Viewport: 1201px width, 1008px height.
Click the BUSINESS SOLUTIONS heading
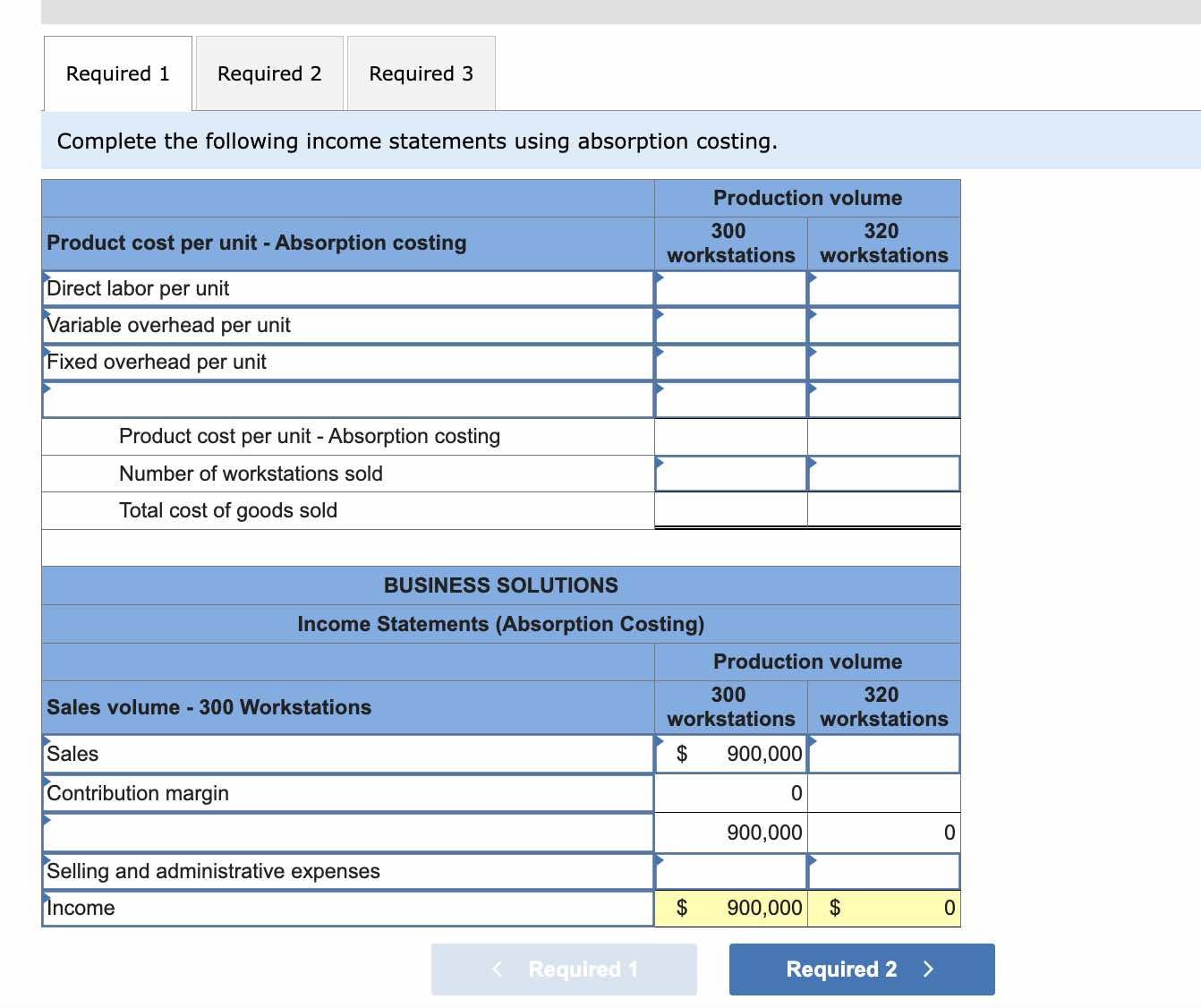501,585
